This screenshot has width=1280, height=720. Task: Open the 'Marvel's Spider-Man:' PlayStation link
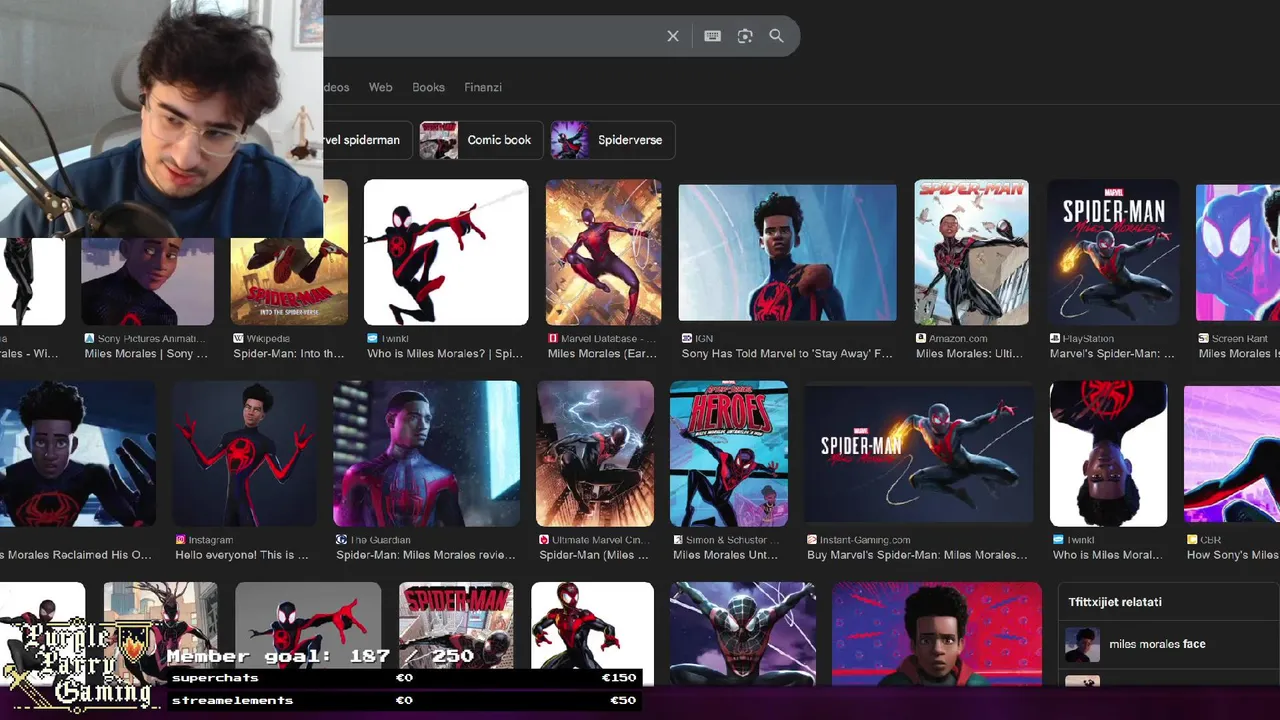1112,354
